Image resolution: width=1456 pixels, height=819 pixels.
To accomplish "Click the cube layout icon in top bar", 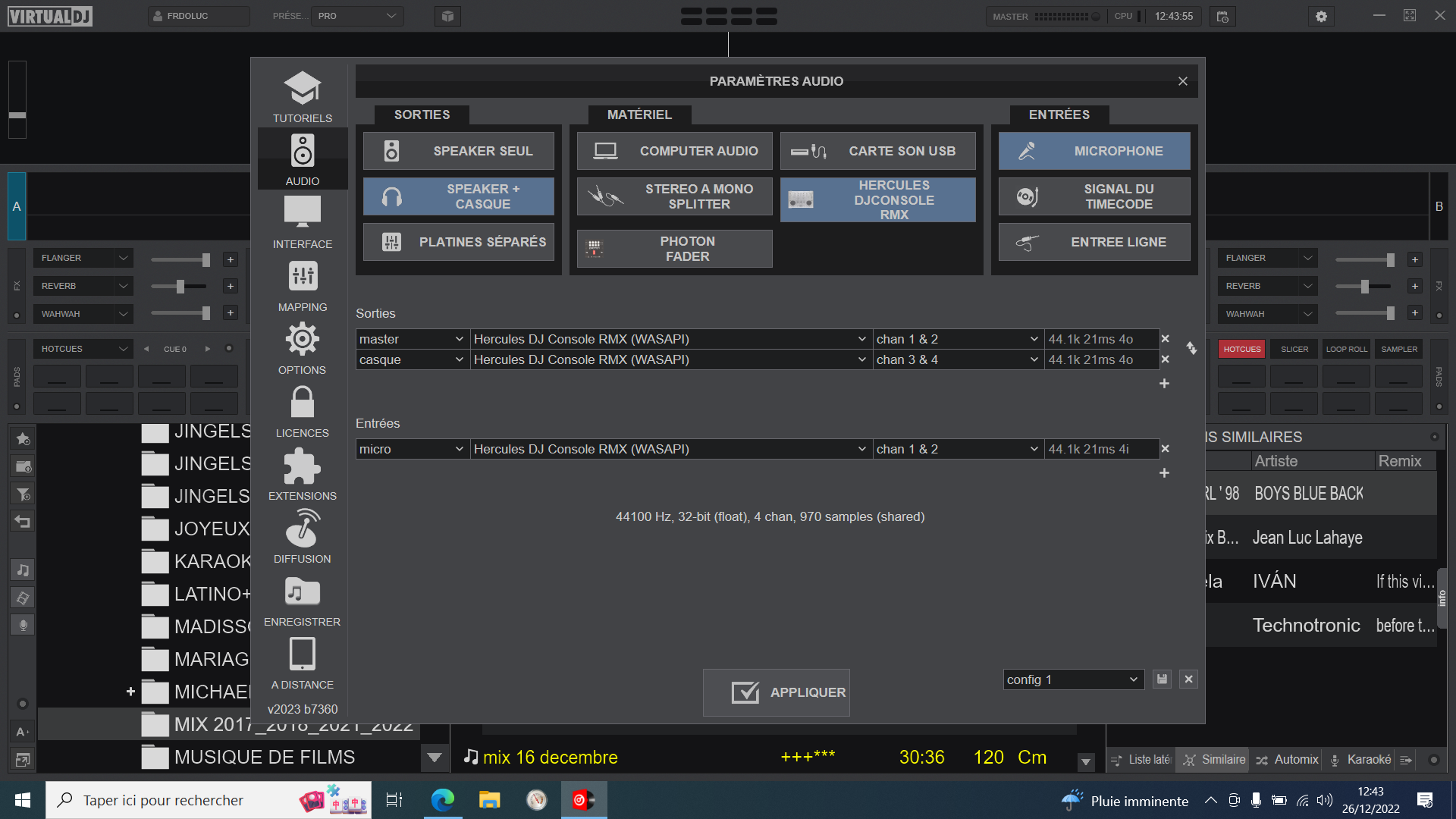I will pos(447,16).
